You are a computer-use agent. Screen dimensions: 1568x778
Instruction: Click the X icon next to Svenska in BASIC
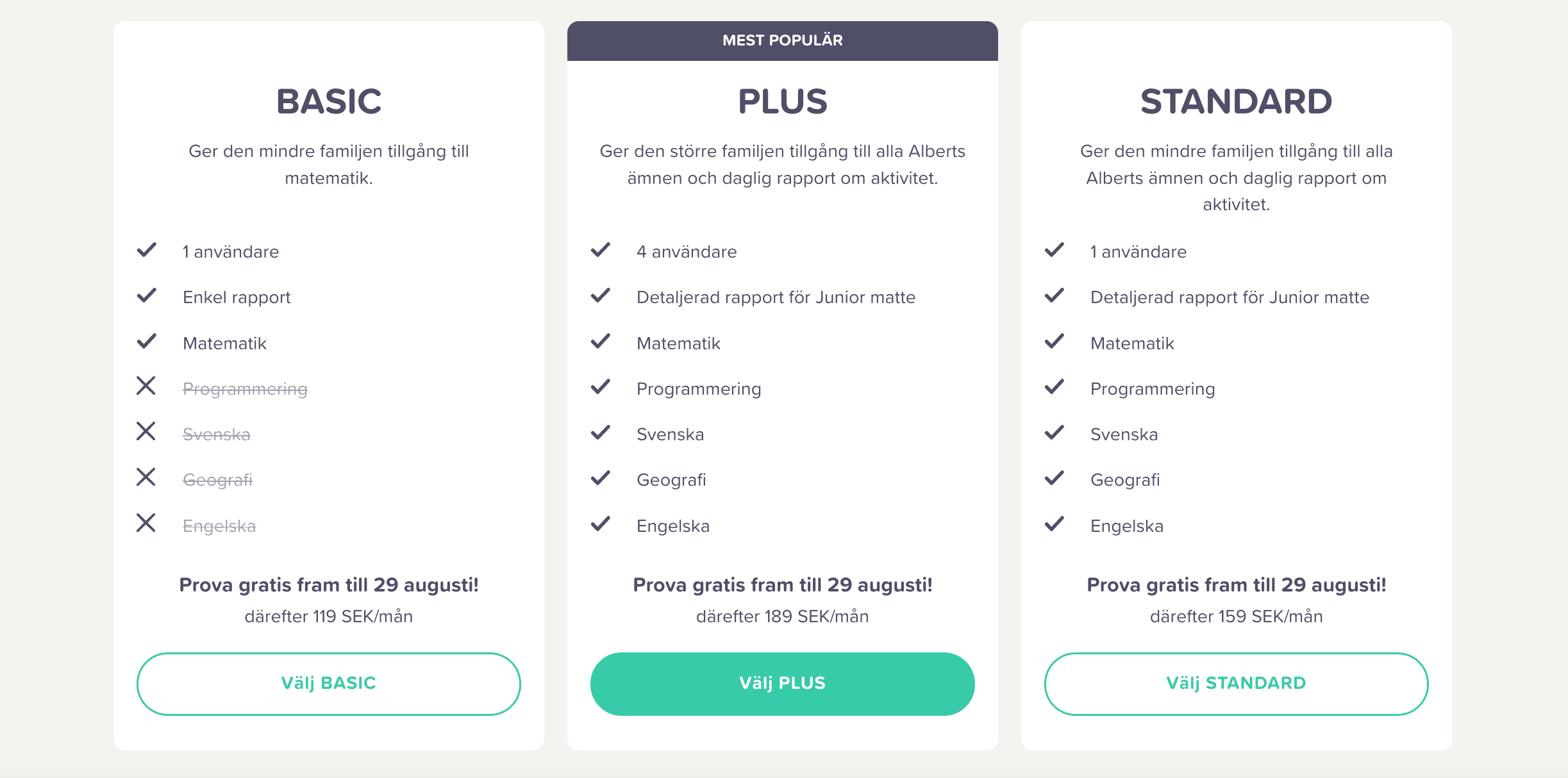146,431
